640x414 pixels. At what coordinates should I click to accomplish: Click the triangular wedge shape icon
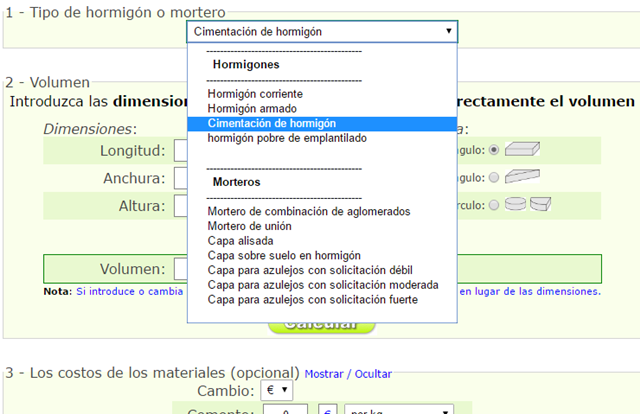pyautogui.click(x=522, y=176)
